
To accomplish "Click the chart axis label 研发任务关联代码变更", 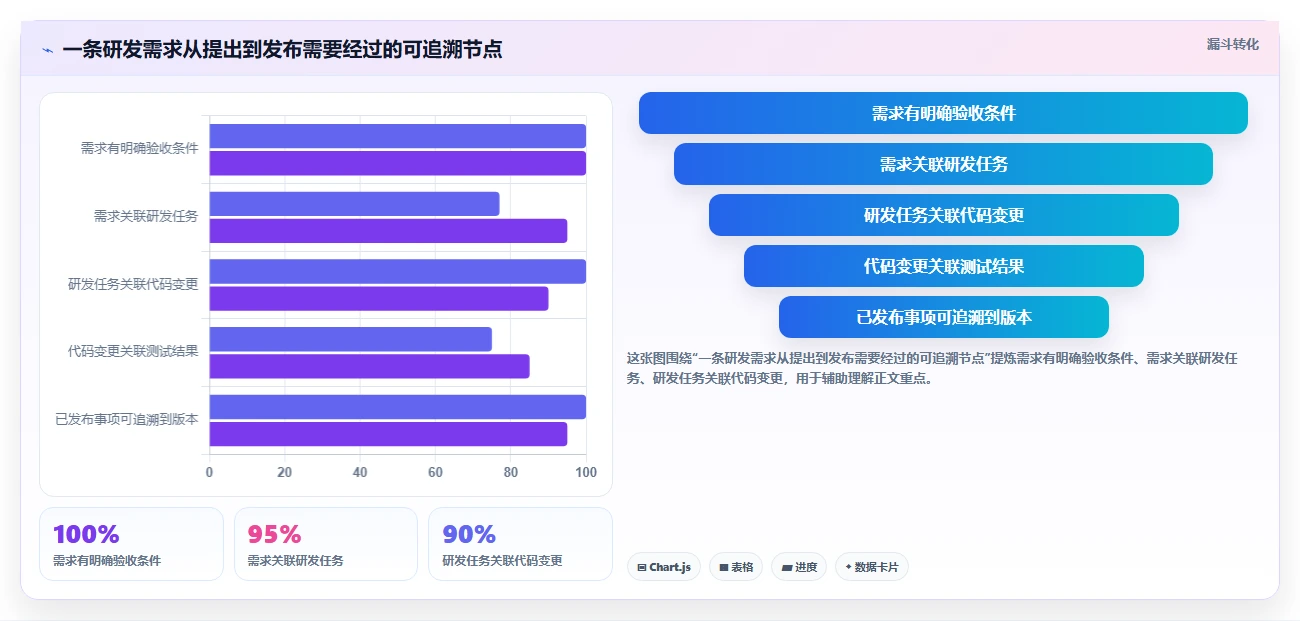I will (x=133, y=283).
